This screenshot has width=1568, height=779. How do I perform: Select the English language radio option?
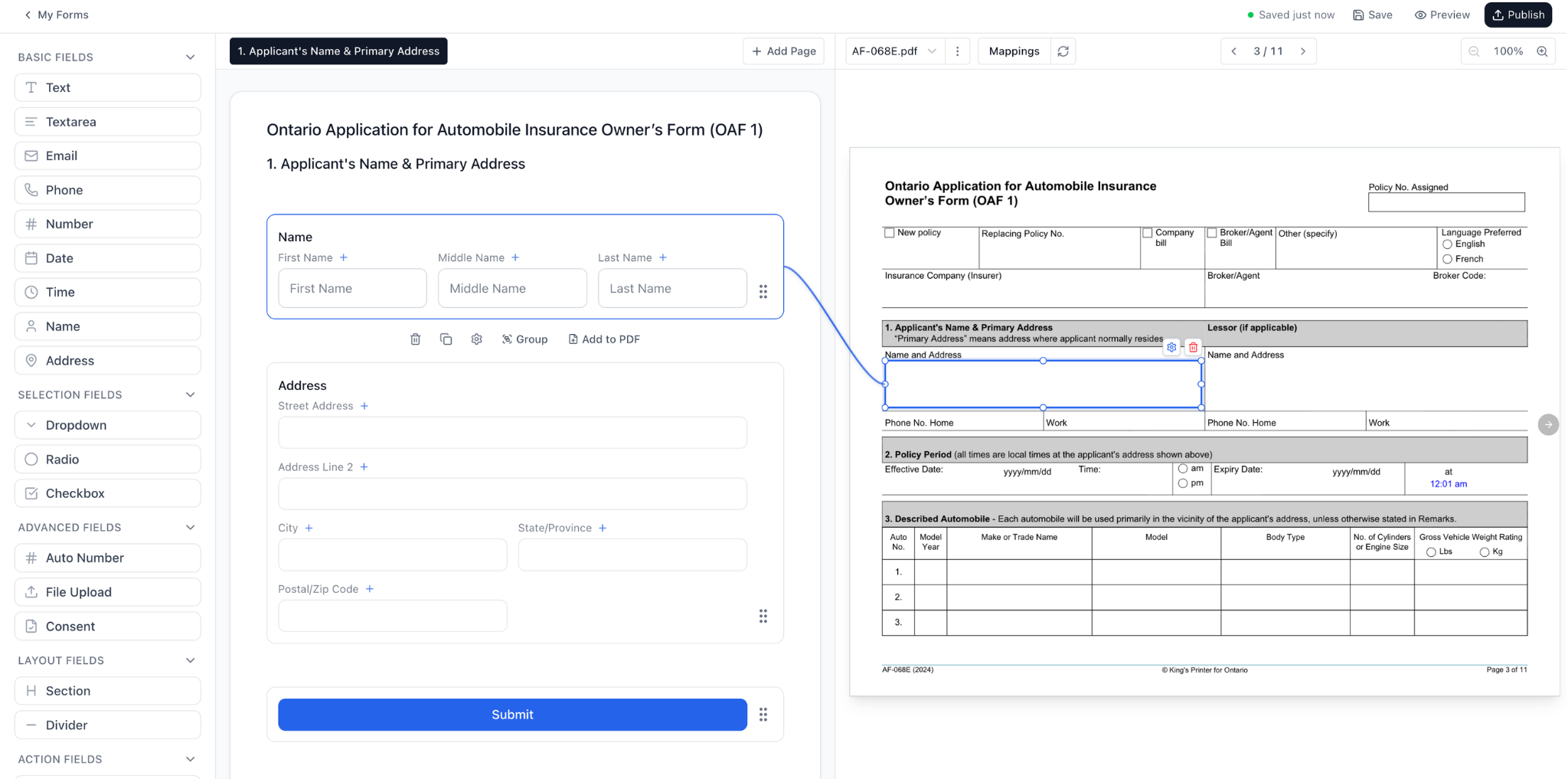pos(1447,244)
